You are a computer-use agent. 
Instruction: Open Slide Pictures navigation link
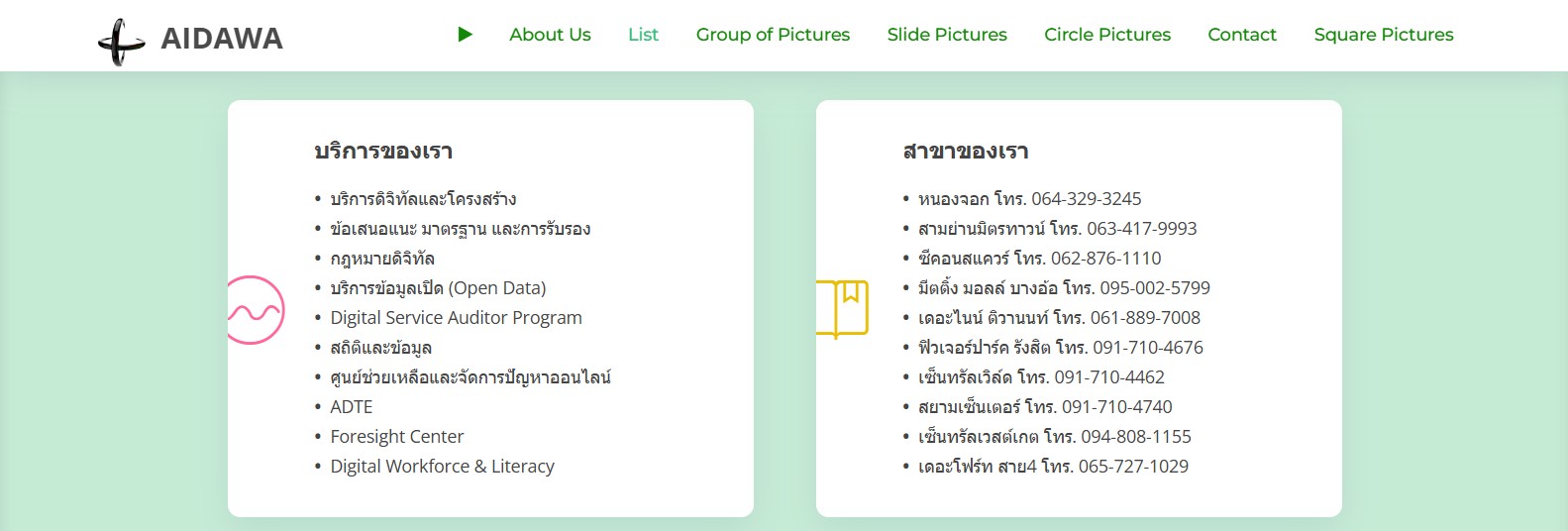[947, 35]
